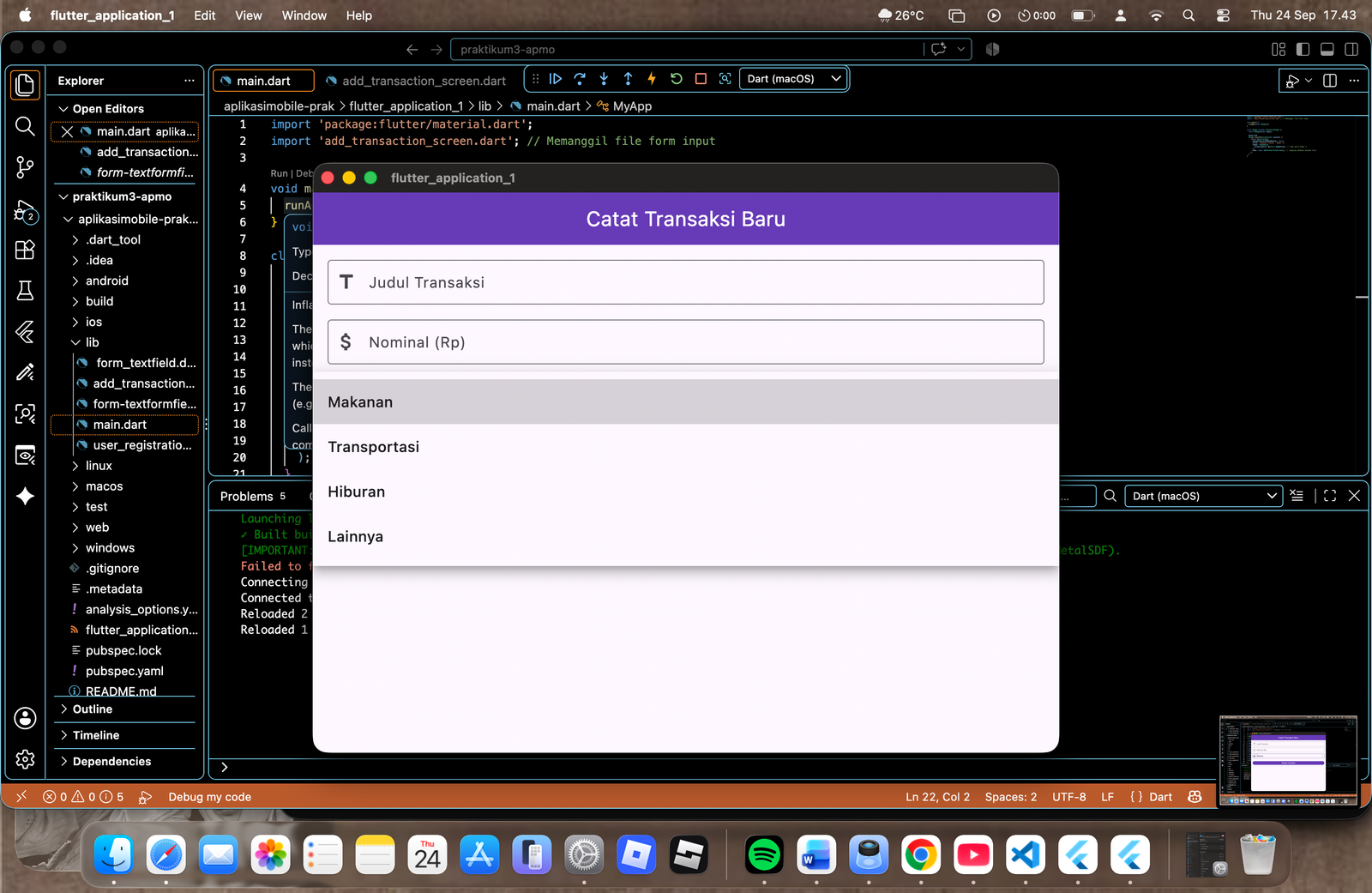Split the editor to the right

(x=1330, y=81)
